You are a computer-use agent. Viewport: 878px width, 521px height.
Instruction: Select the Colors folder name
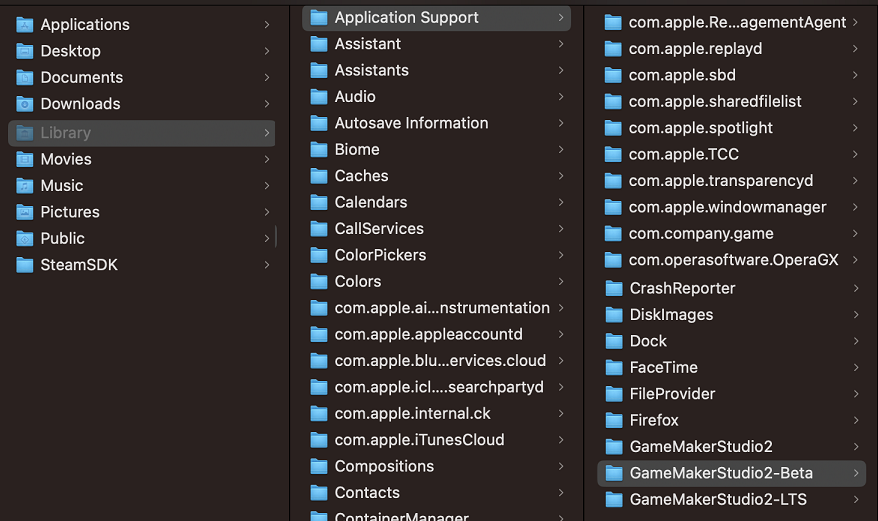(x=358, y=281)
